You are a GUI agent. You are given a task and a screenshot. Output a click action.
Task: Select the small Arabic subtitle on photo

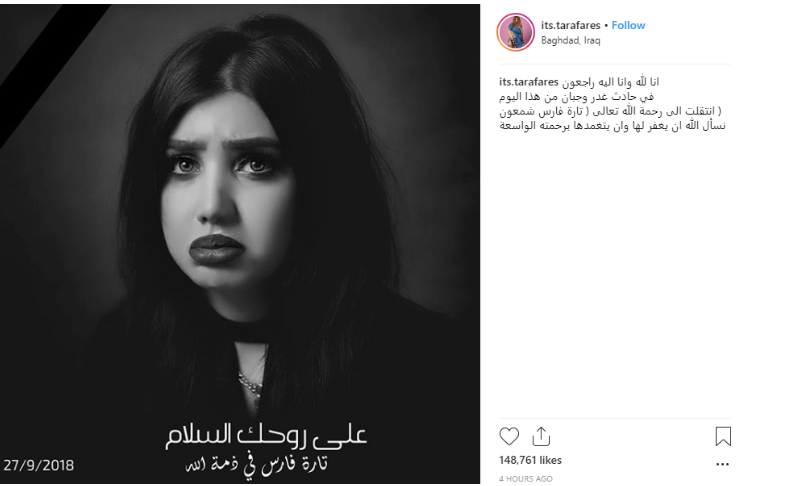pos(256,465)
